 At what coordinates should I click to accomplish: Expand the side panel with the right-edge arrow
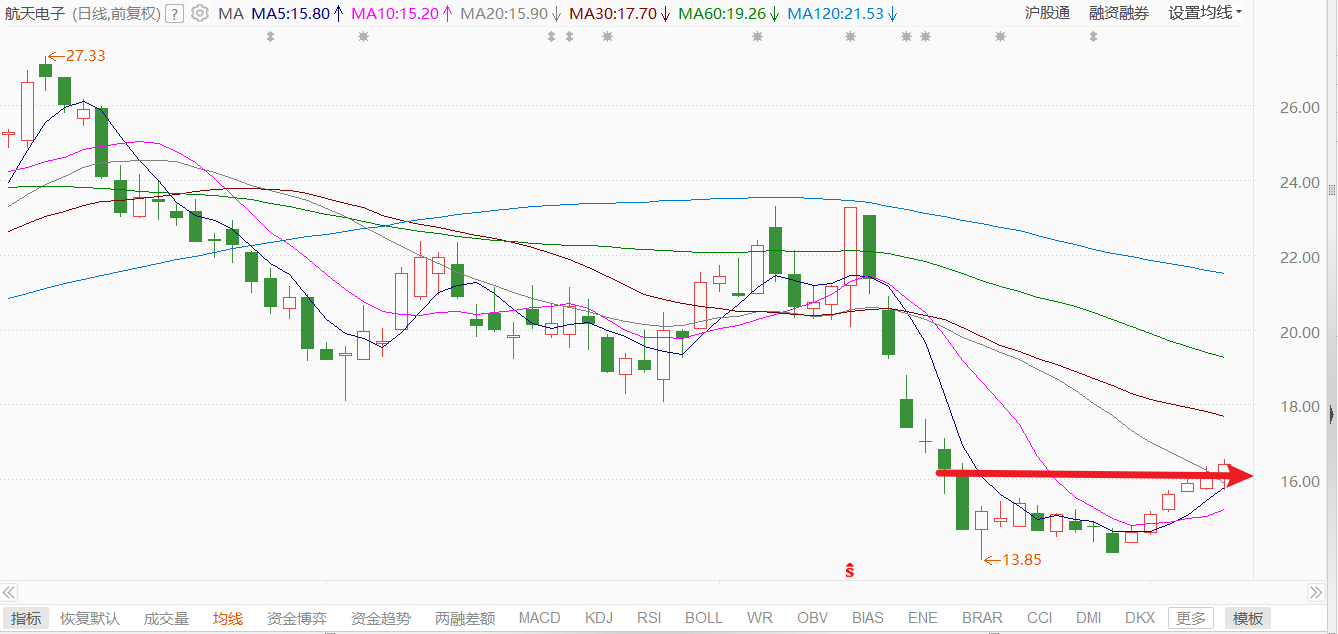(x=1331, y=413)
